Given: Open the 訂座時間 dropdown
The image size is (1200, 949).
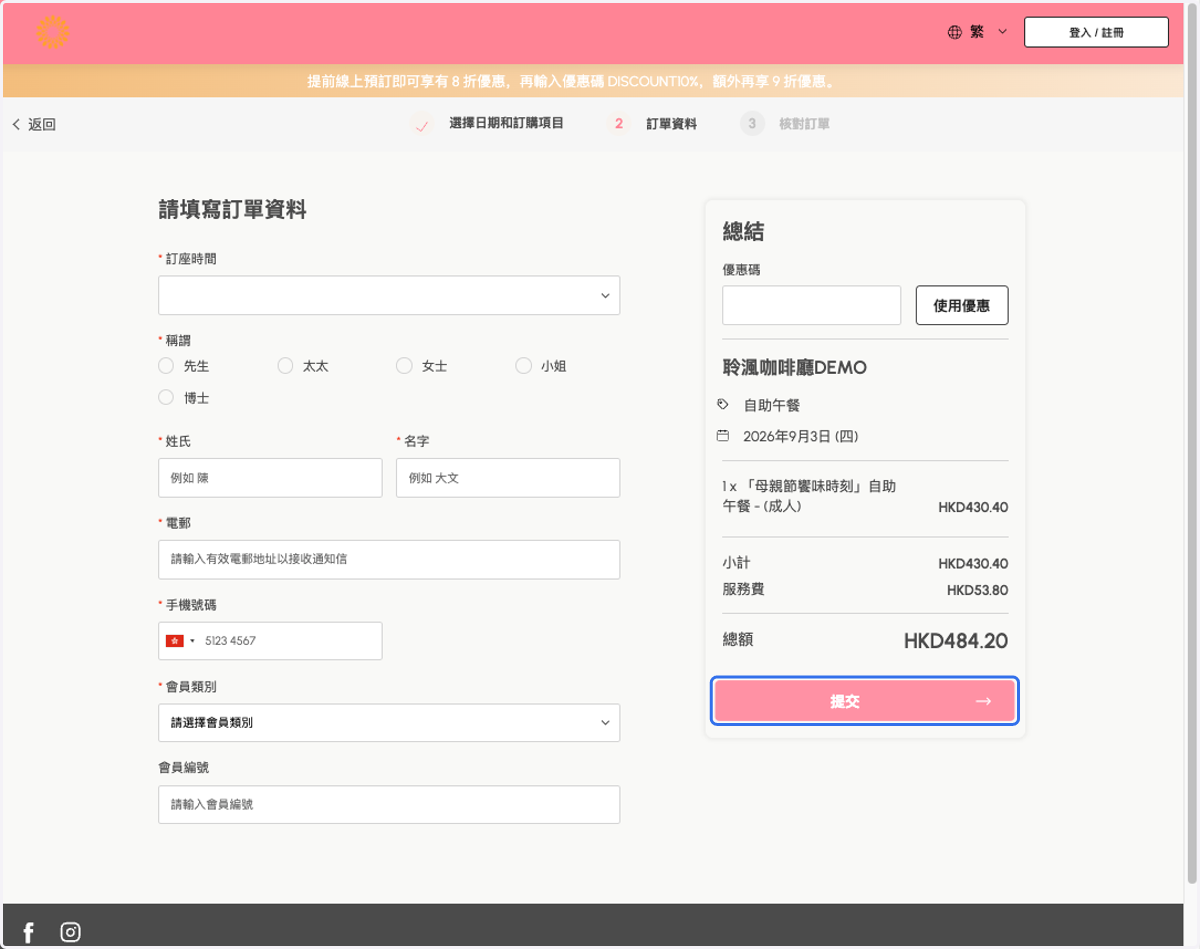Looking at the screenshot, I should point(389,295).
